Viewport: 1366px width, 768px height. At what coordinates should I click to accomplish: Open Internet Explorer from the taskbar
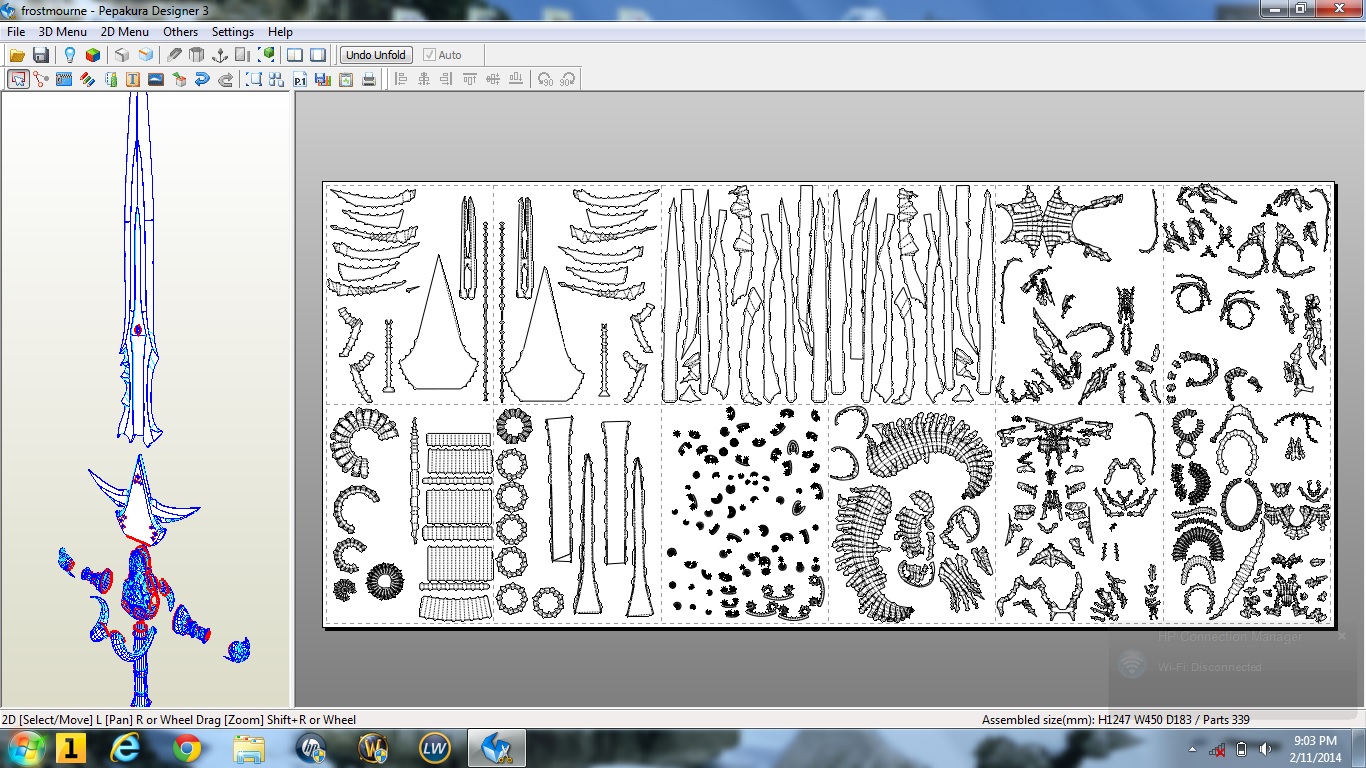(x=126, y=748)
